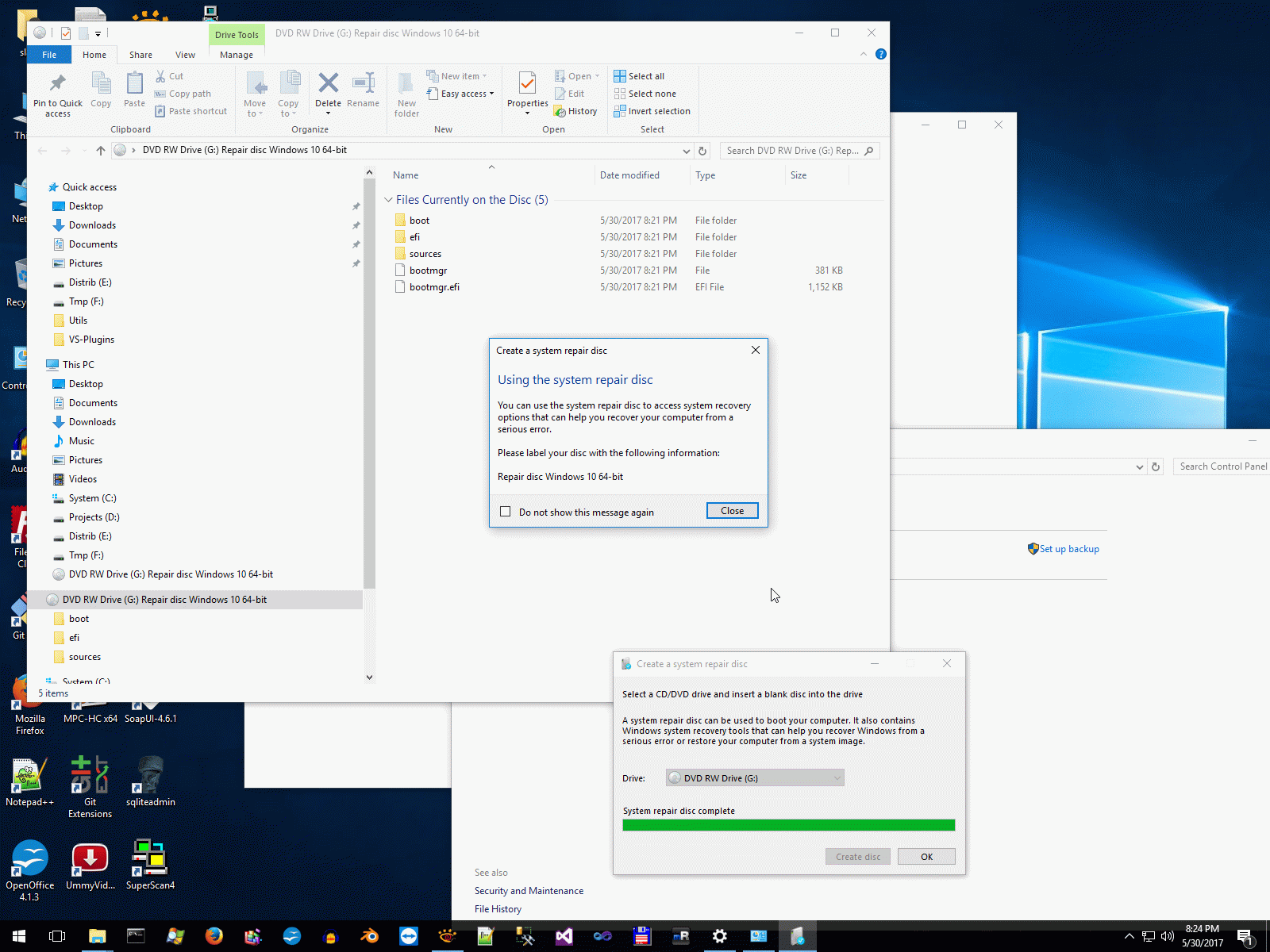Click OK in Create a system repair disc
The image size is (1270, 952).
(926, 857)
